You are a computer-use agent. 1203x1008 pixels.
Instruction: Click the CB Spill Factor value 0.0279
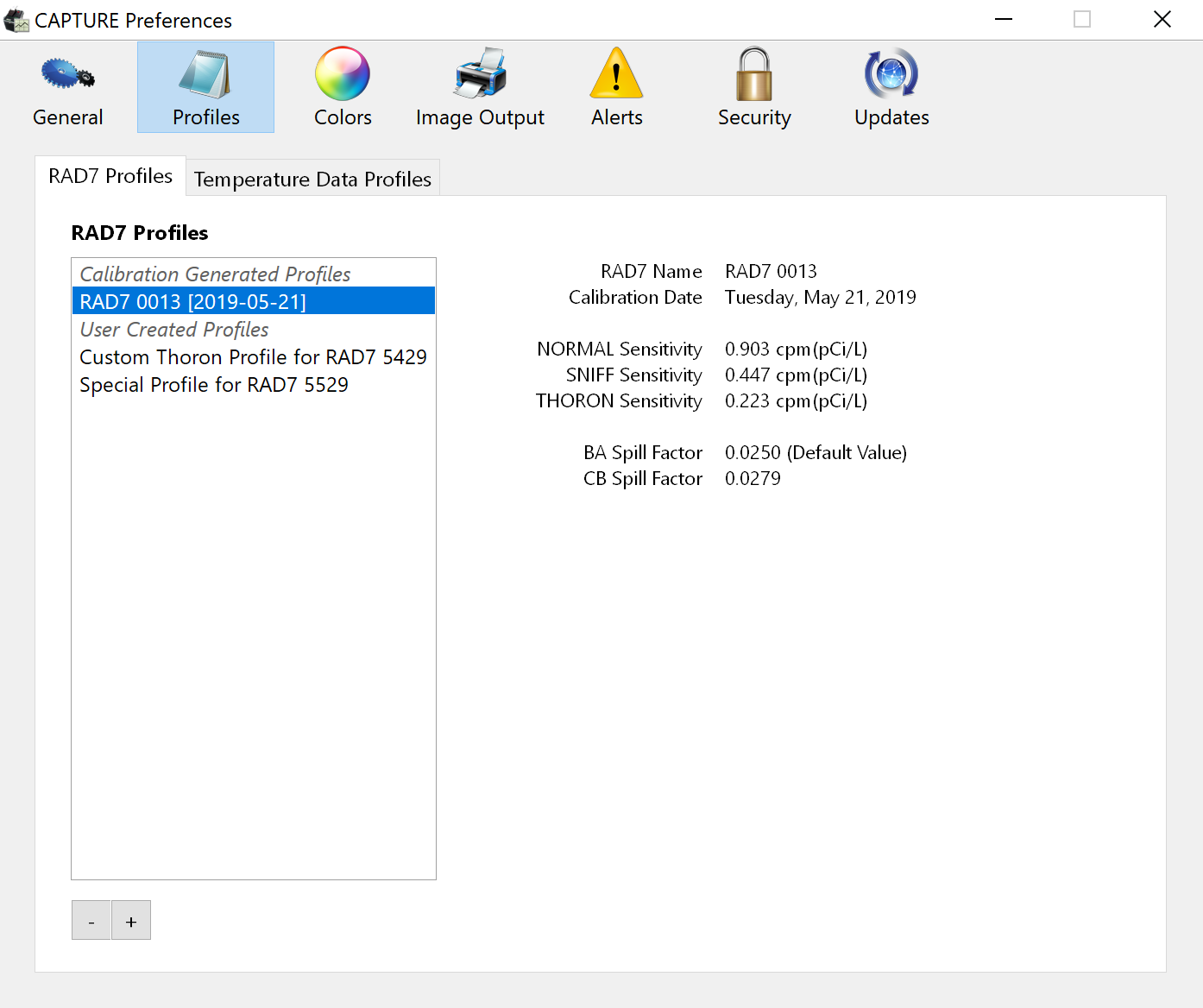click(753, 479)
